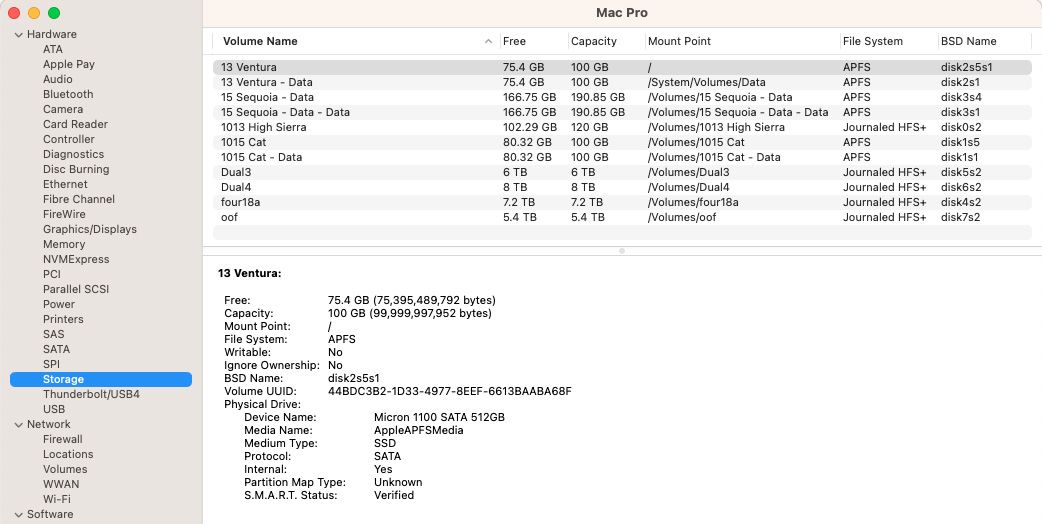This screenshot has width=1042, height=524.
Task: Select Locations under Network
Action: coord(68,454)
